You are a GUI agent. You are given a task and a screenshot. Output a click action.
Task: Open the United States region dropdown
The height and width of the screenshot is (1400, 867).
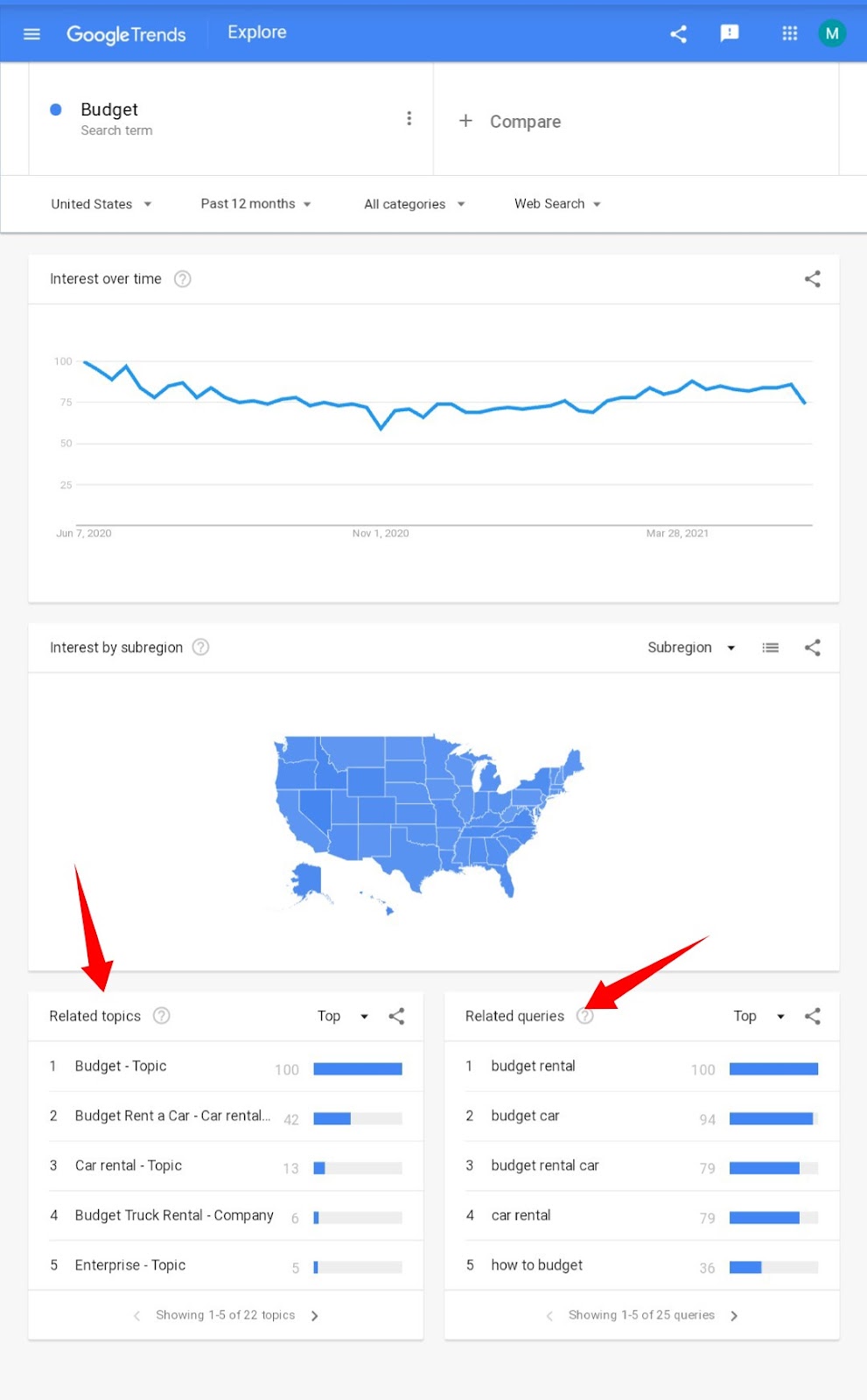click(x=101, y=204)
